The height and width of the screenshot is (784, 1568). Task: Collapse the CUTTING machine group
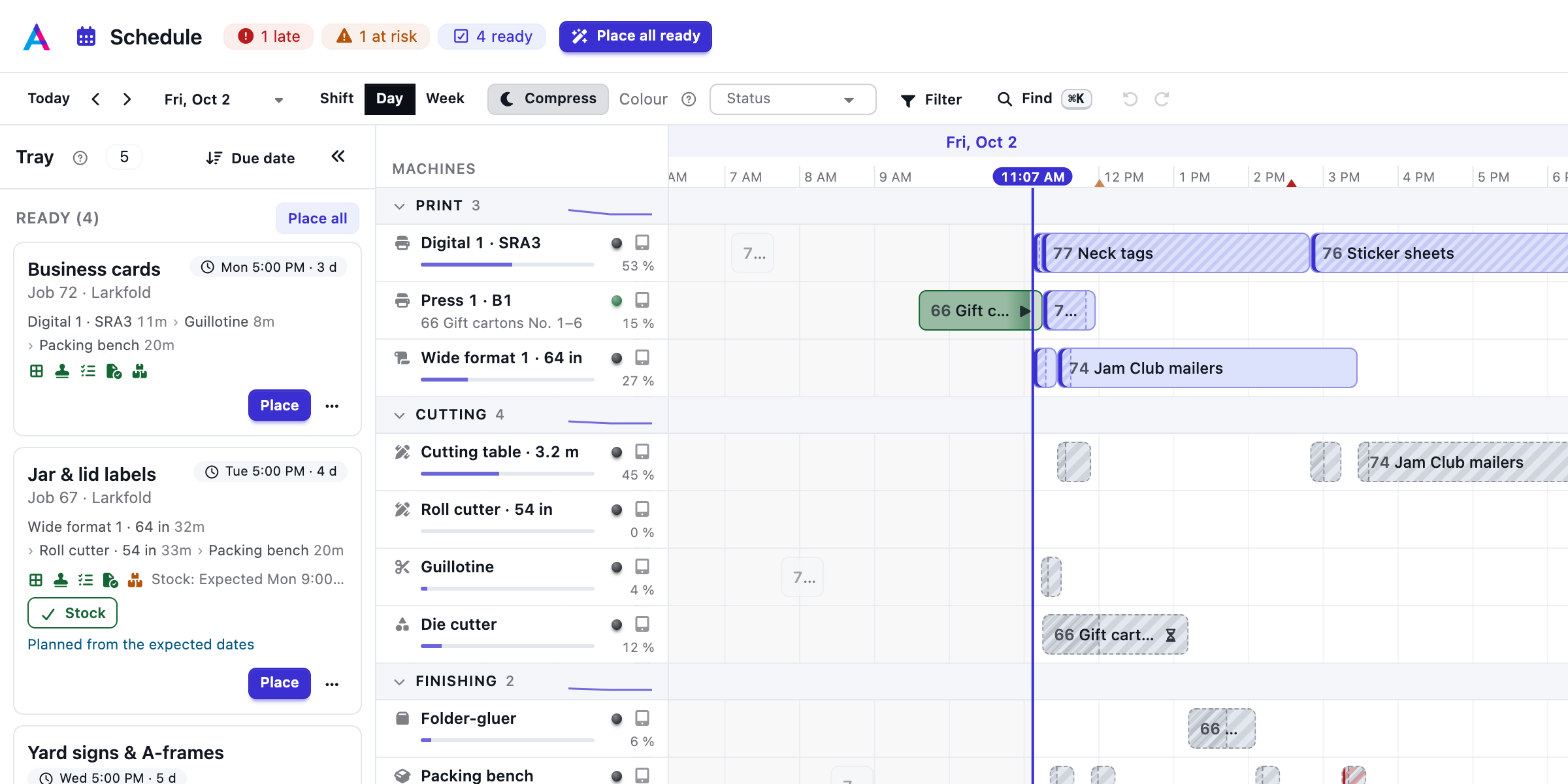(x=399, y=416)
